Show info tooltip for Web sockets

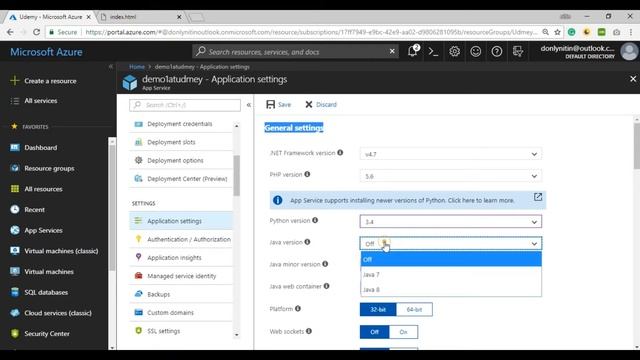309,331
